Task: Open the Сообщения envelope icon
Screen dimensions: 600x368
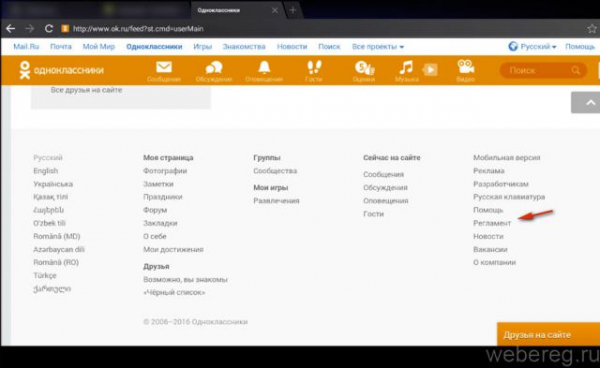Action: point(164,68)
